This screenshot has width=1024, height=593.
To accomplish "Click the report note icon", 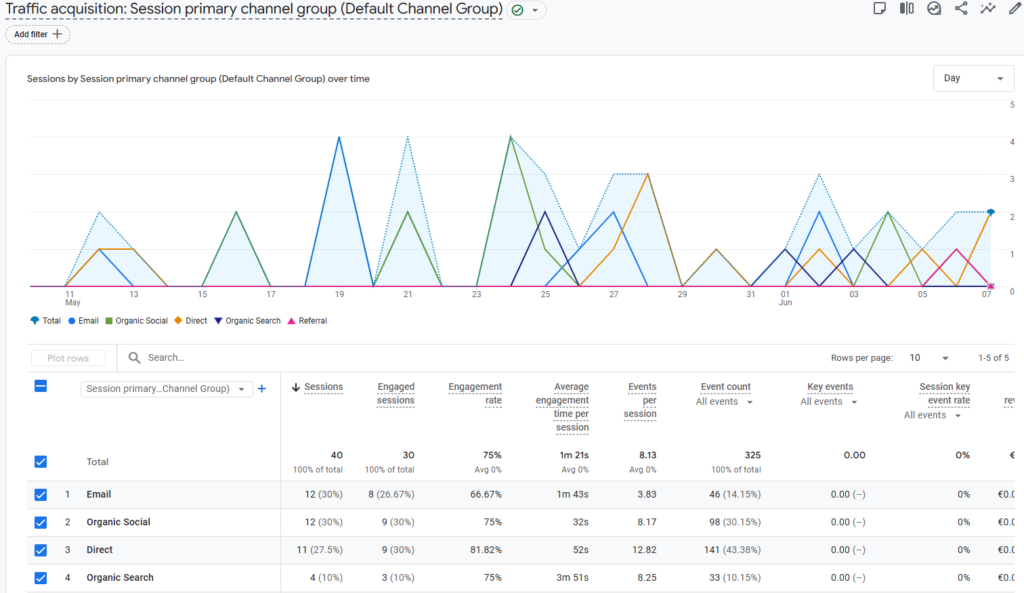I will pos(880,8).
